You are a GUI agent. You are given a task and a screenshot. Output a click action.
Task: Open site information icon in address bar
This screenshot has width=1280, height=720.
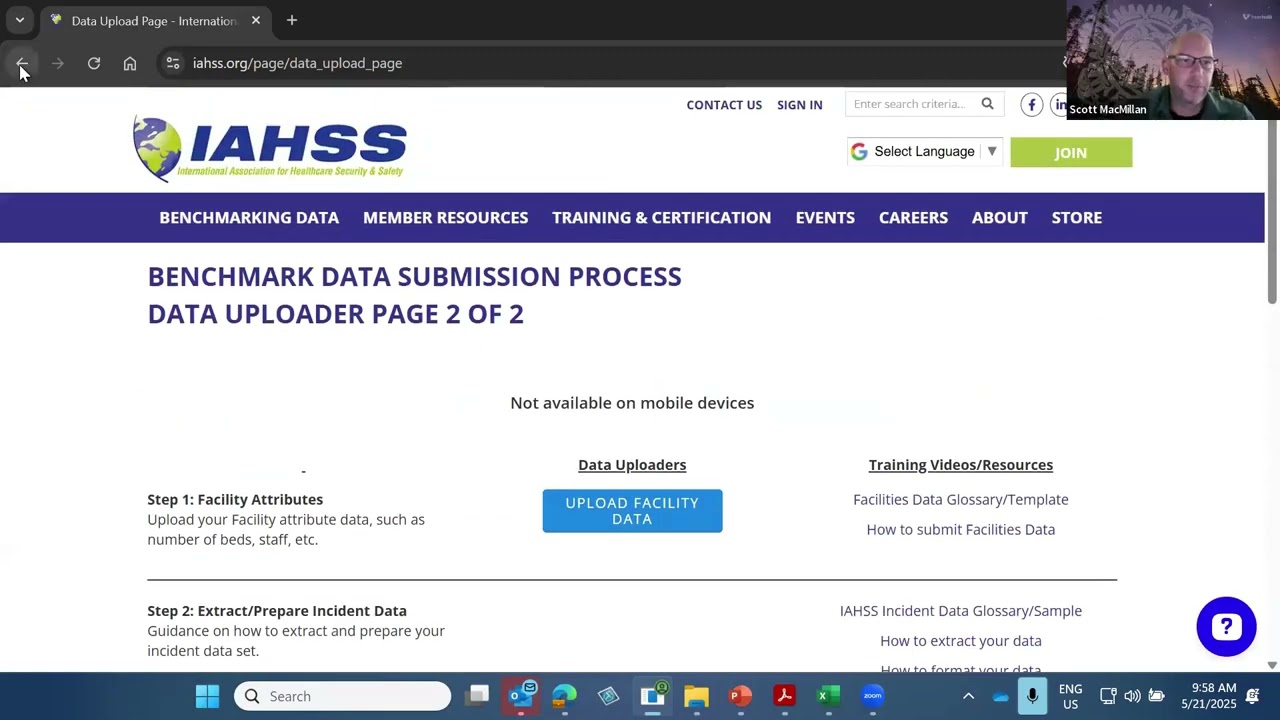tap(173, 63)
